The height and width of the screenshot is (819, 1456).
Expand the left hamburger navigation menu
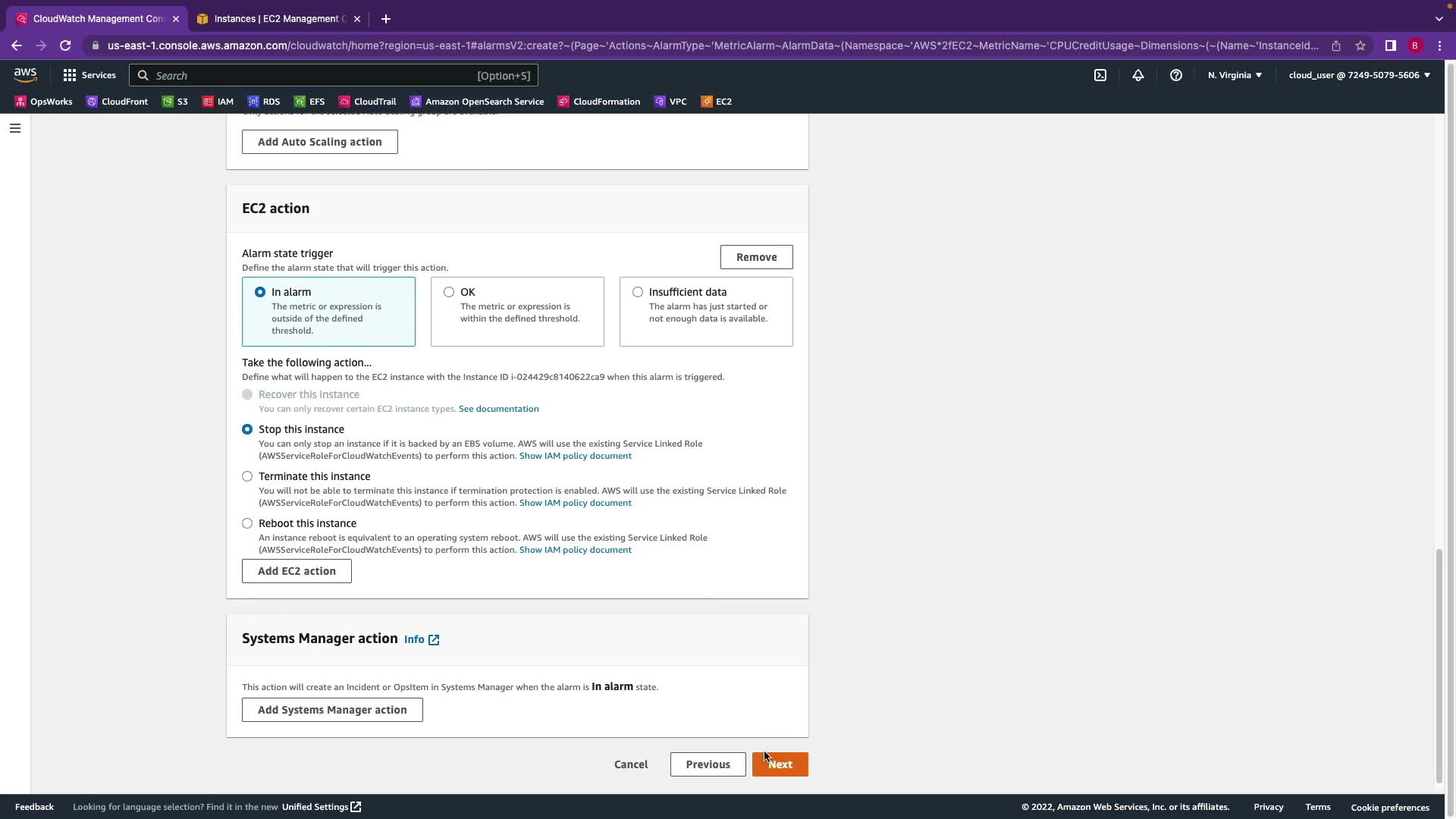coord(14,128)
